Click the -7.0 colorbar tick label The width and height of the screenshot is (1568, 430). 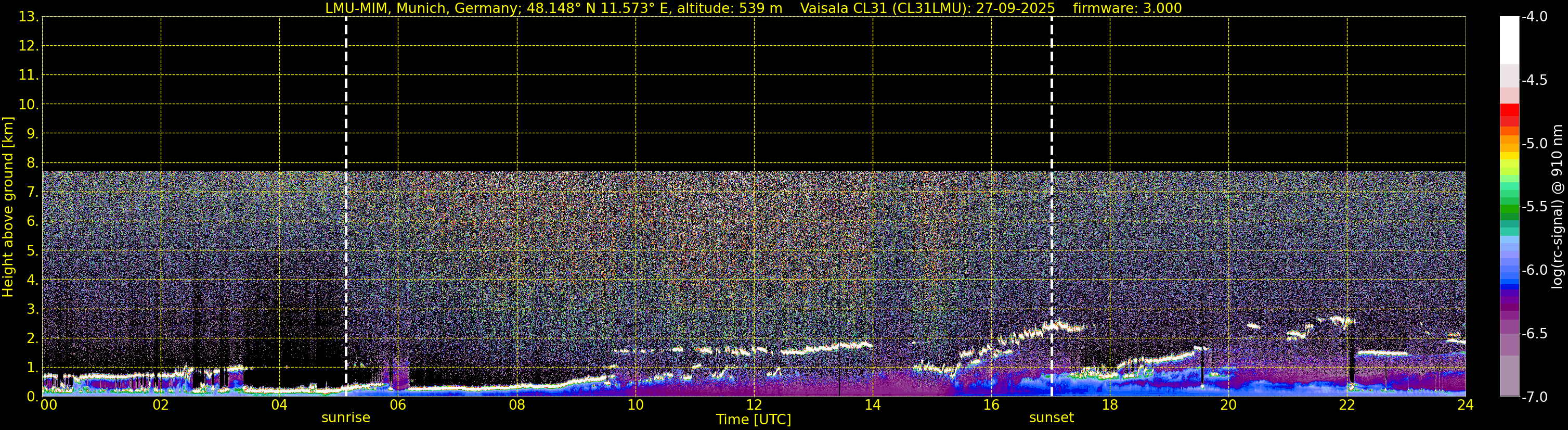1534,397
